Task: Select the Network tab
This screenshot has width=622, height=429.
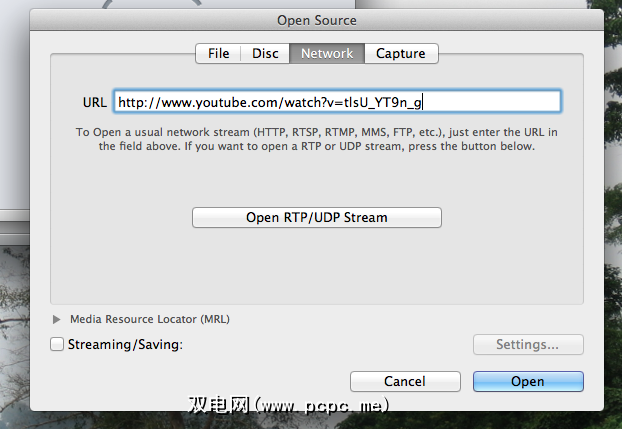Action: pos(327,54)
